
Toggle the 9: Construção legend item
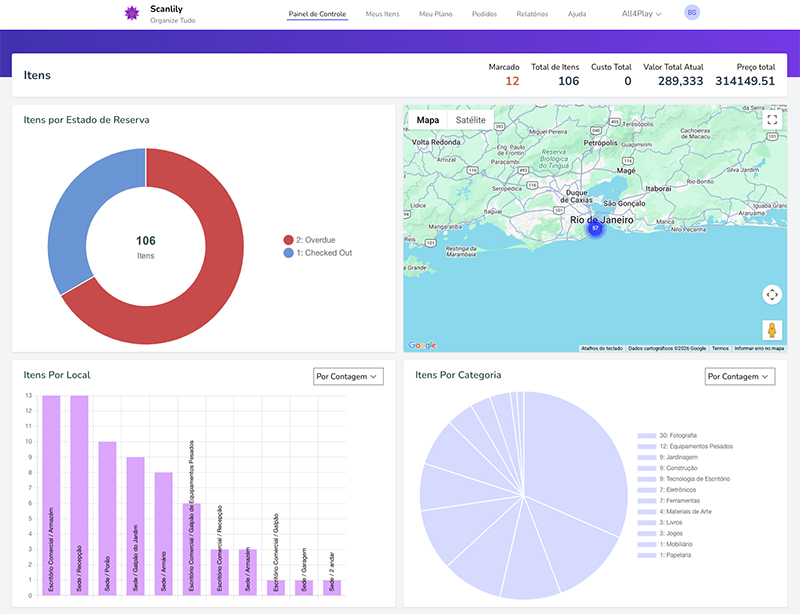(x=667, y=468)
